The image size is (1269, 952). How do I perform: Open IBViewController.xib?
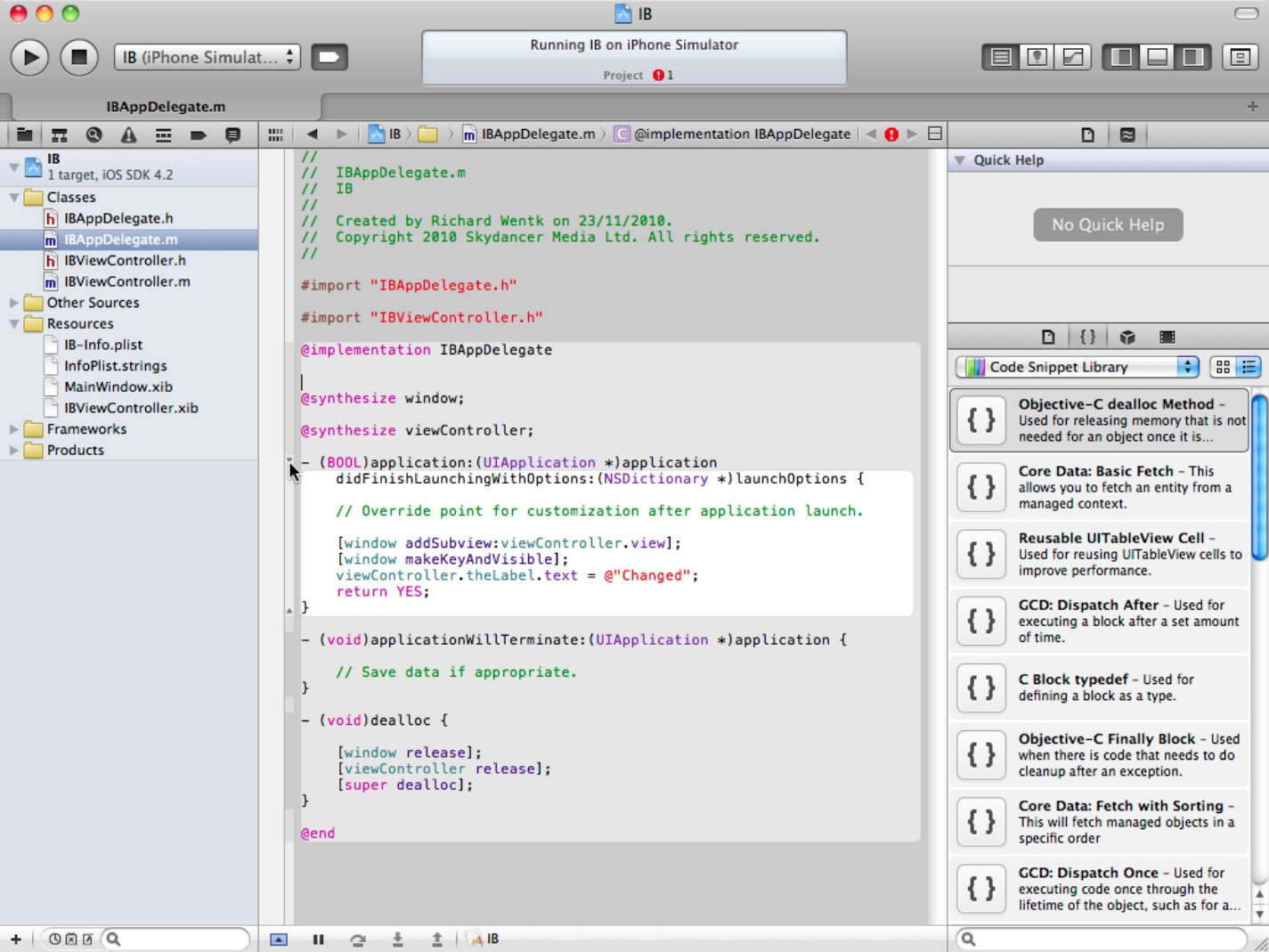tap(131, 408)
